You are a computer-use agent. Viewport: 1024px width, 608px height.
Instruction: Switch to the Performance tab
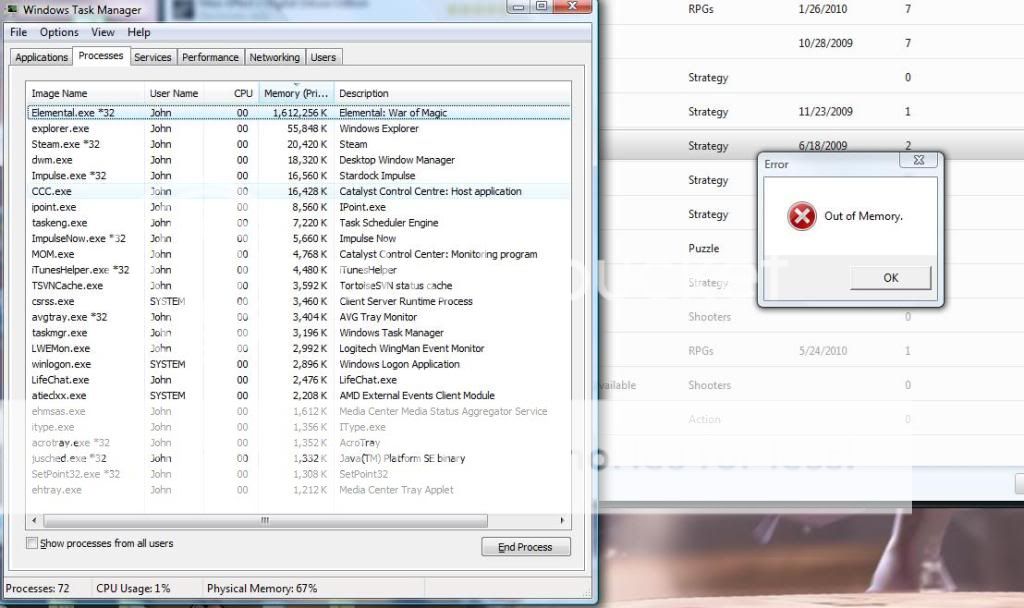[210, 57]
